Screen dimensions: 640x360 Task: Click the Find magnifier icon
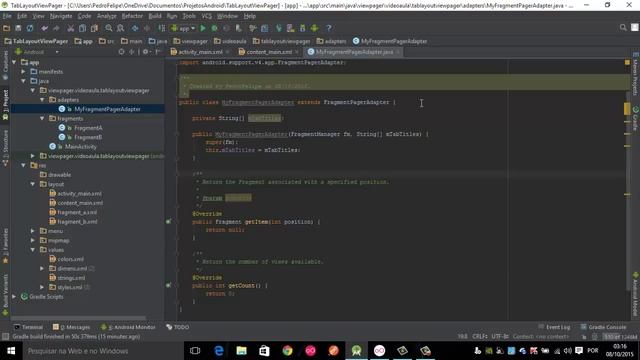coord(109,28)
